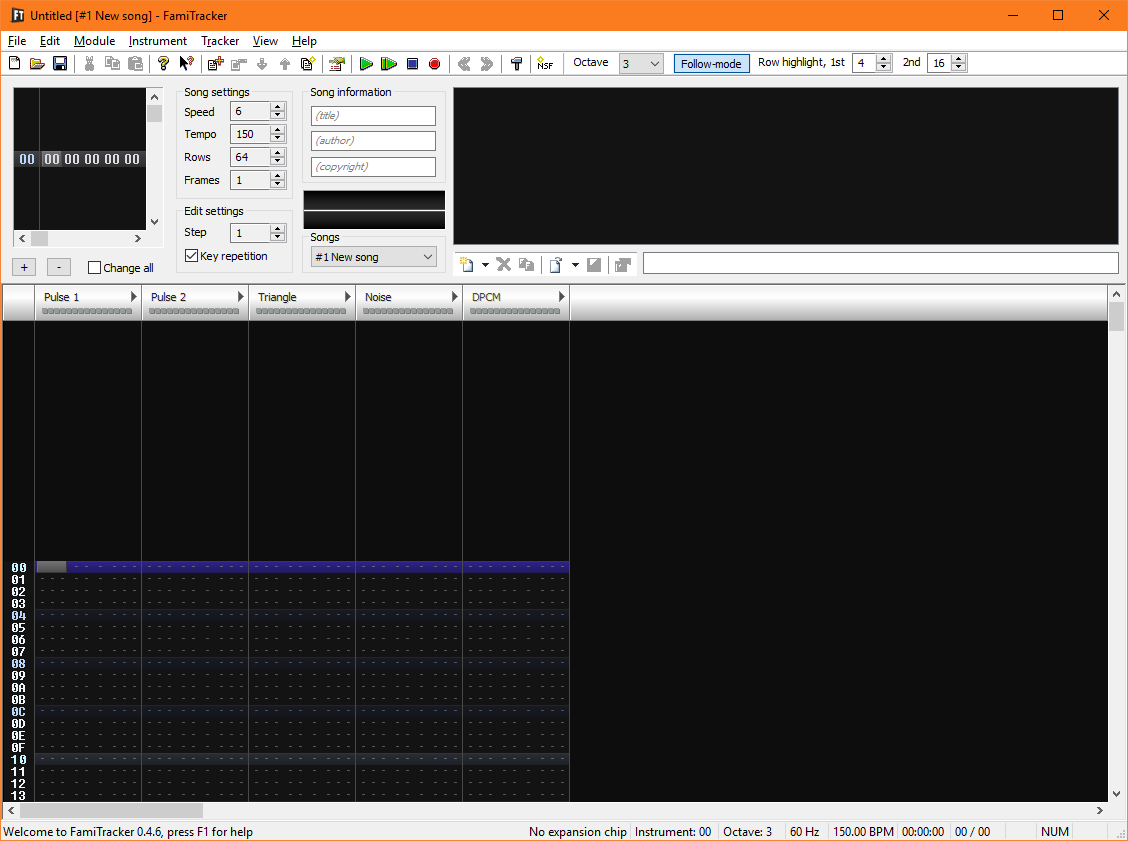Toggle the Follow-mode button
The width and height of the screenshot is (1128, 841).
click(711, 64)
